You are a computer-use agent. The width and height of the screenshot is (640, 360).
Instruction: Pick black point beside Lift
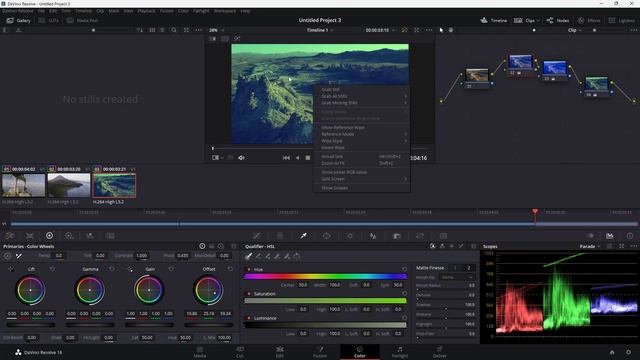11,269
